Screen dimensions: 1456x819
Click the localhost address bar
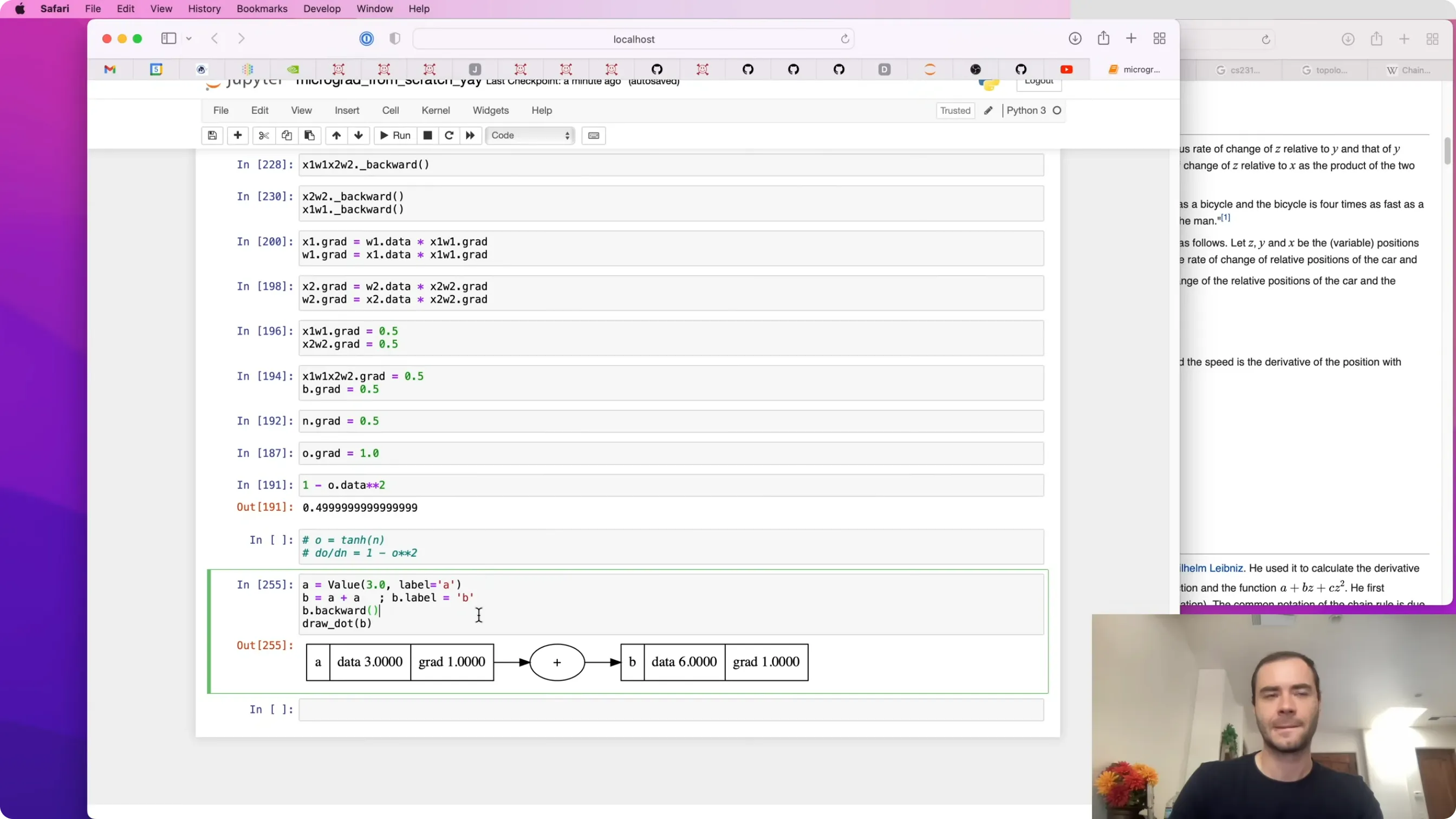pyautogui.click(x=633, y=39)
